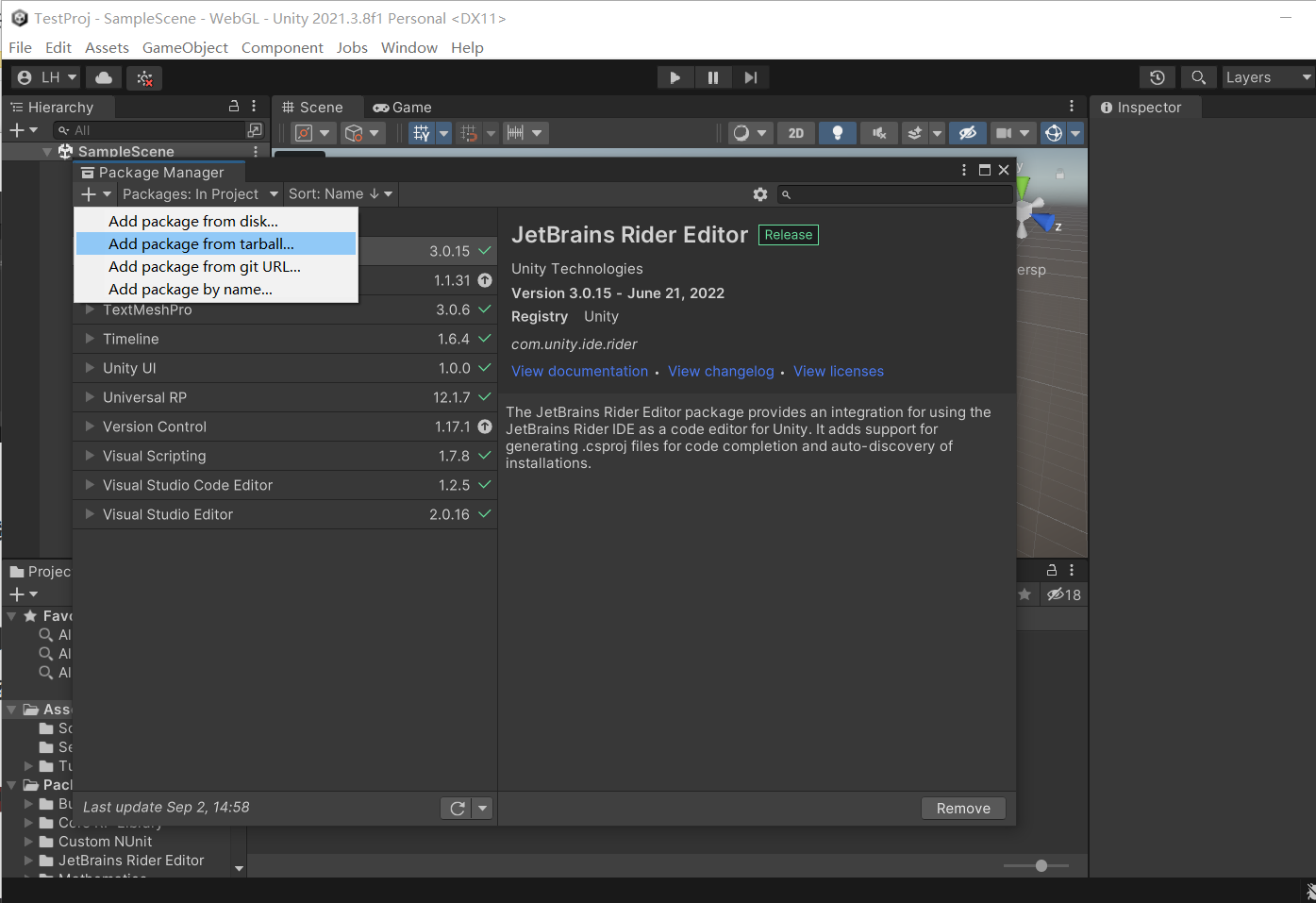Select Add package from tarball
This screenshot has height=903, width=1316.
[216, 243]
